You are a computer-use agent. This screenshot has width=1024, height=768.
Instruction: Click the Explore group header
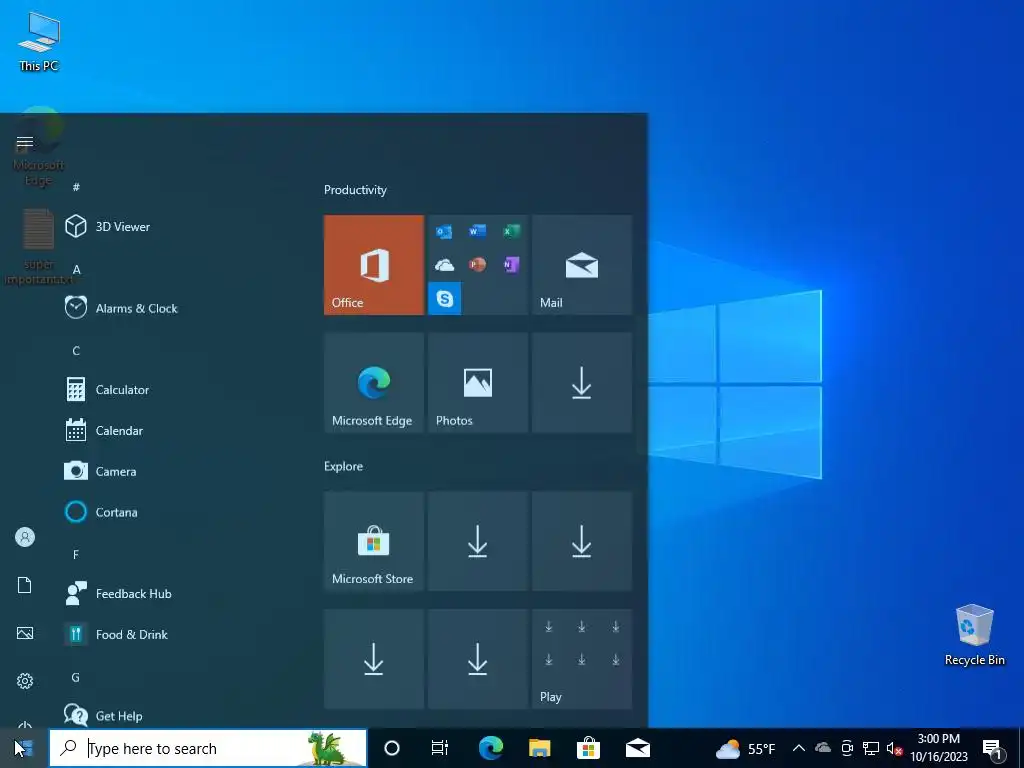coord(344,466)
